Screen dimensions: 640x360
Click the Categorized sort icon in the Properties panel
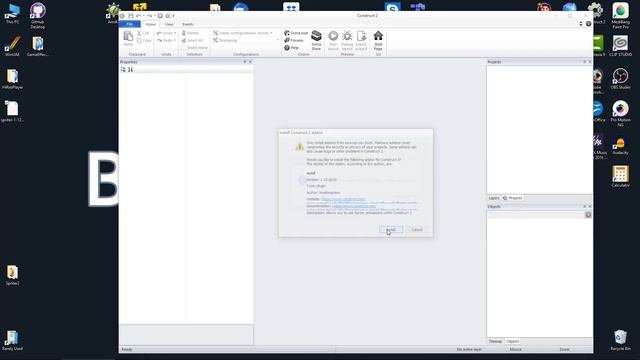pos(123,69)
